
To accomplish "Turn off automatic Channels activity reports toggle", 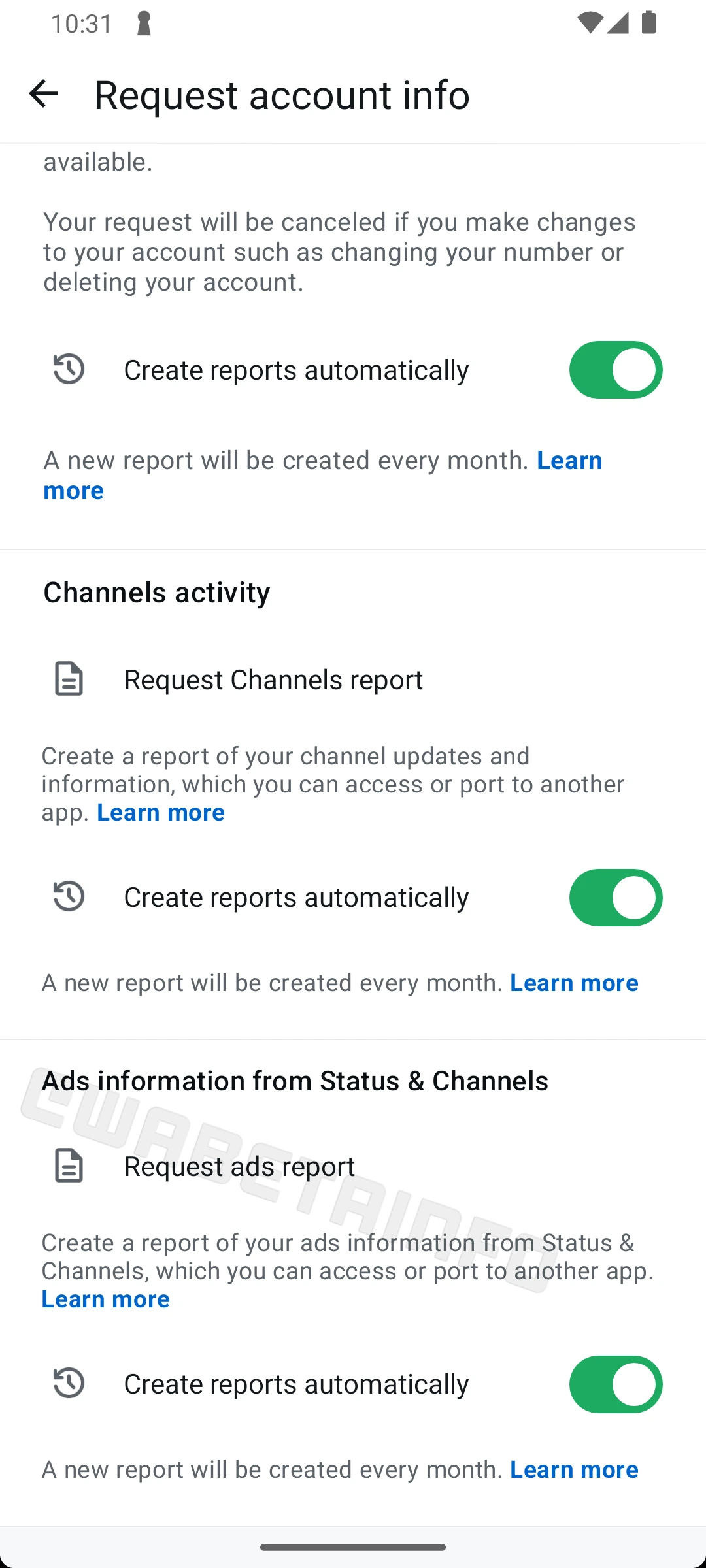I will [x=615, y=898].
